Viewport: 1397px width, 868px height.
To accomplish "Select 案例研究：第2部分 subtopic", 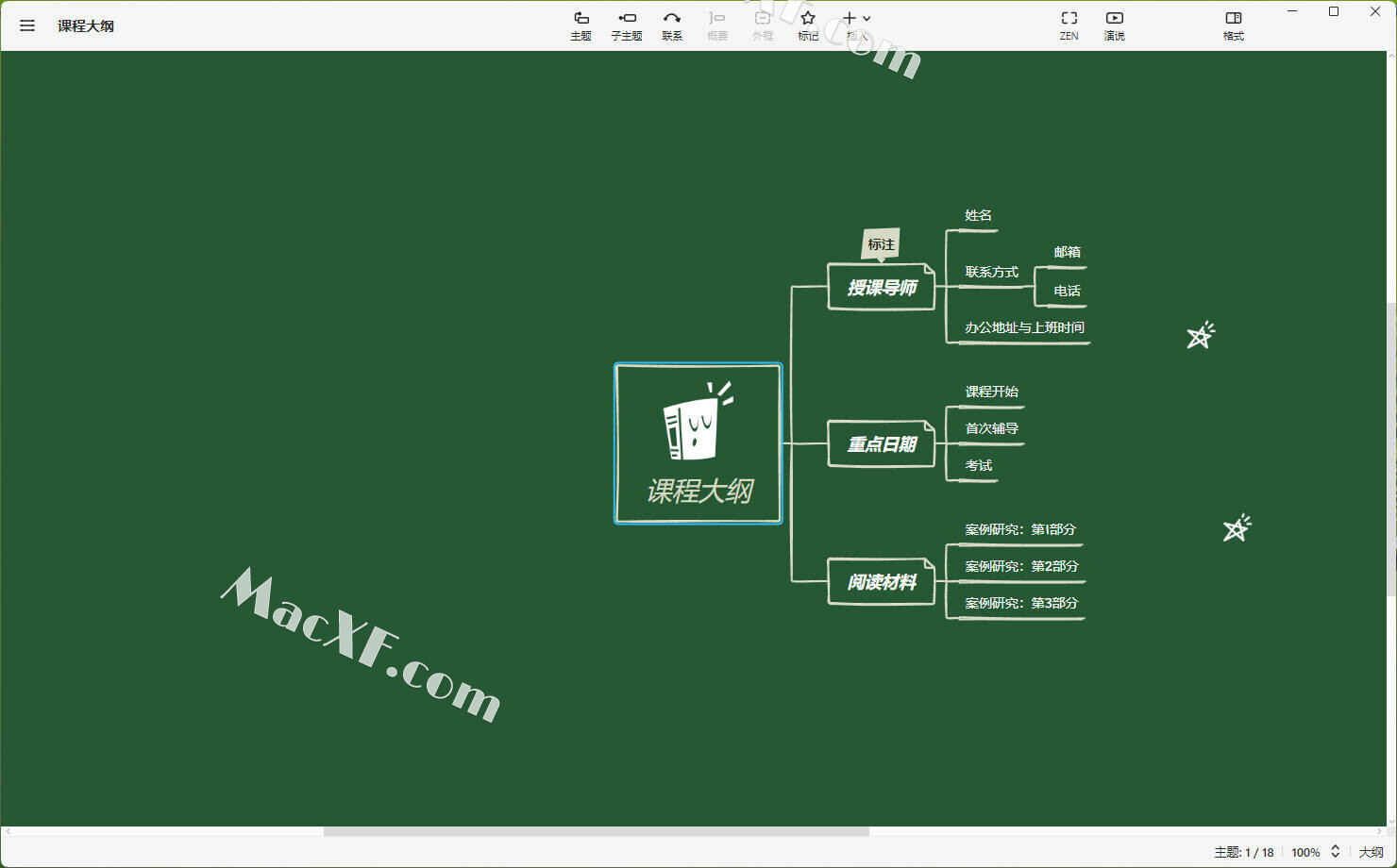I will point(1022,567).
